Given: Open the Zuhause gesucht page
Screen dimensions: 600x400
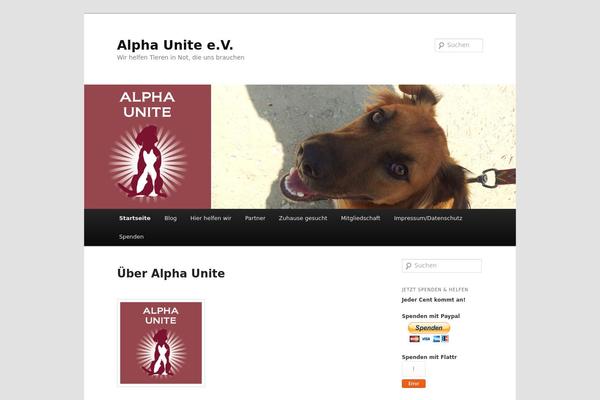Looking at the screenshot, I should click(303, 218).
